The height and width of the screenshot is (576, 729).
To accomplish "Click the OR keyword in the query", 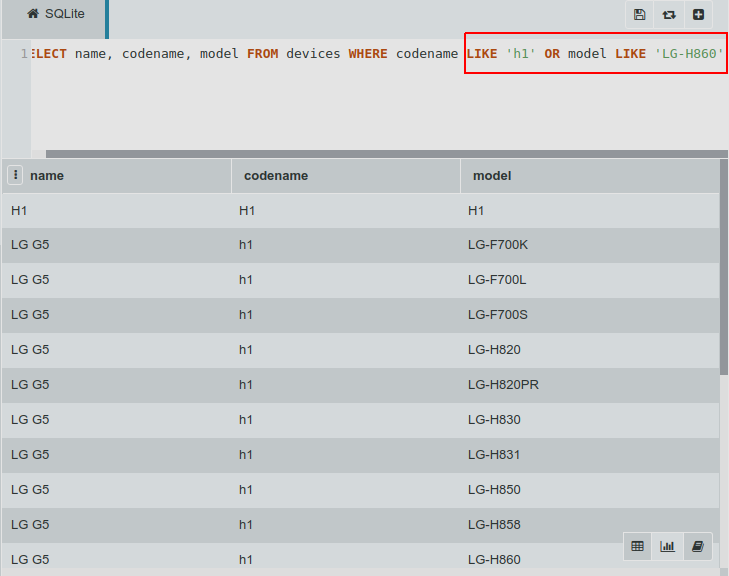I will tap(552, 54).
